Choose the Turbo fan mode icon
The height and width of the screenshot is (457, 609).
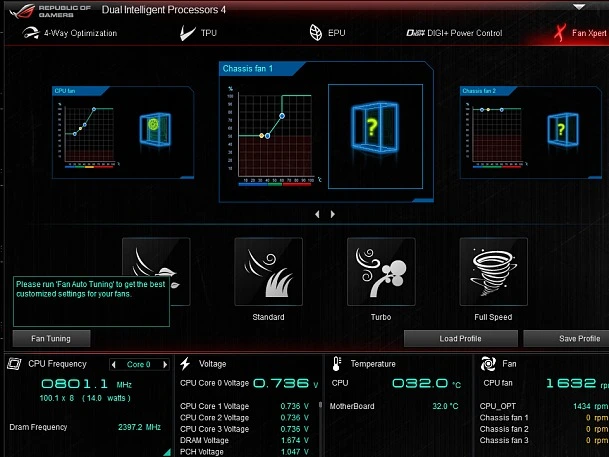point(381,271)
